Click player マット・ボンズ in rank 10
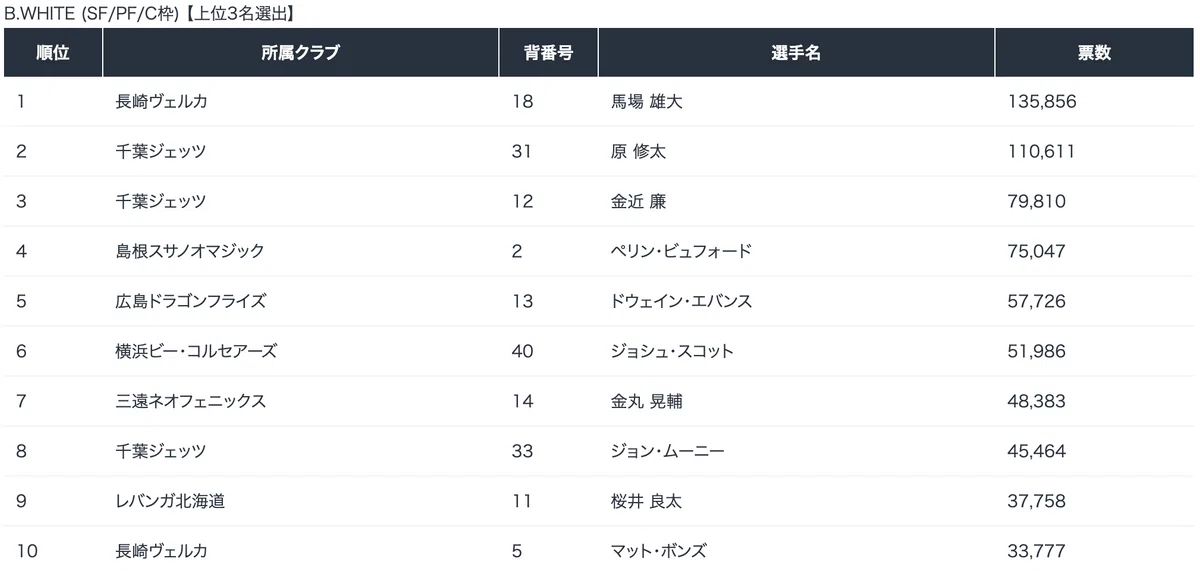This screenshot has width=1200, height=571. [x=659, y=551]
